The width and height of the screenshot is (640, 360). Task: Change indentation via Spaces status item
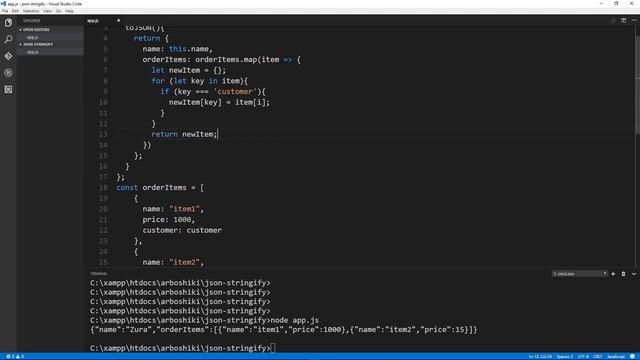click(564, 357)
